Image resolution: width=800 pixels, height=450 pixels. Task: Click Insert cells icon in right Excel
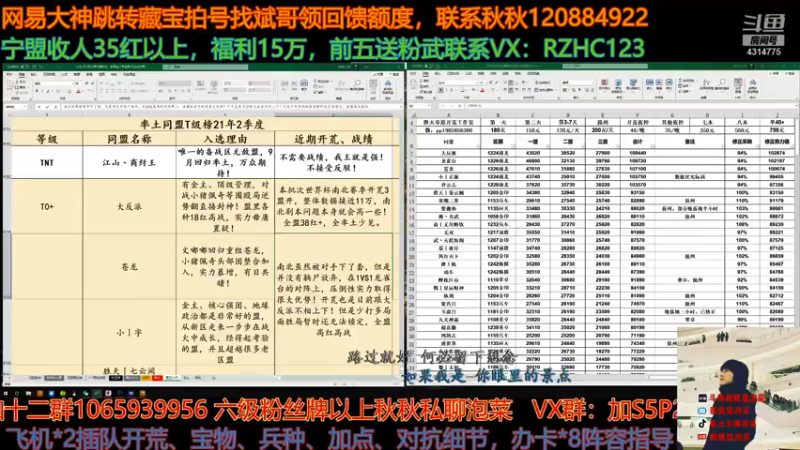pos(649,83)
